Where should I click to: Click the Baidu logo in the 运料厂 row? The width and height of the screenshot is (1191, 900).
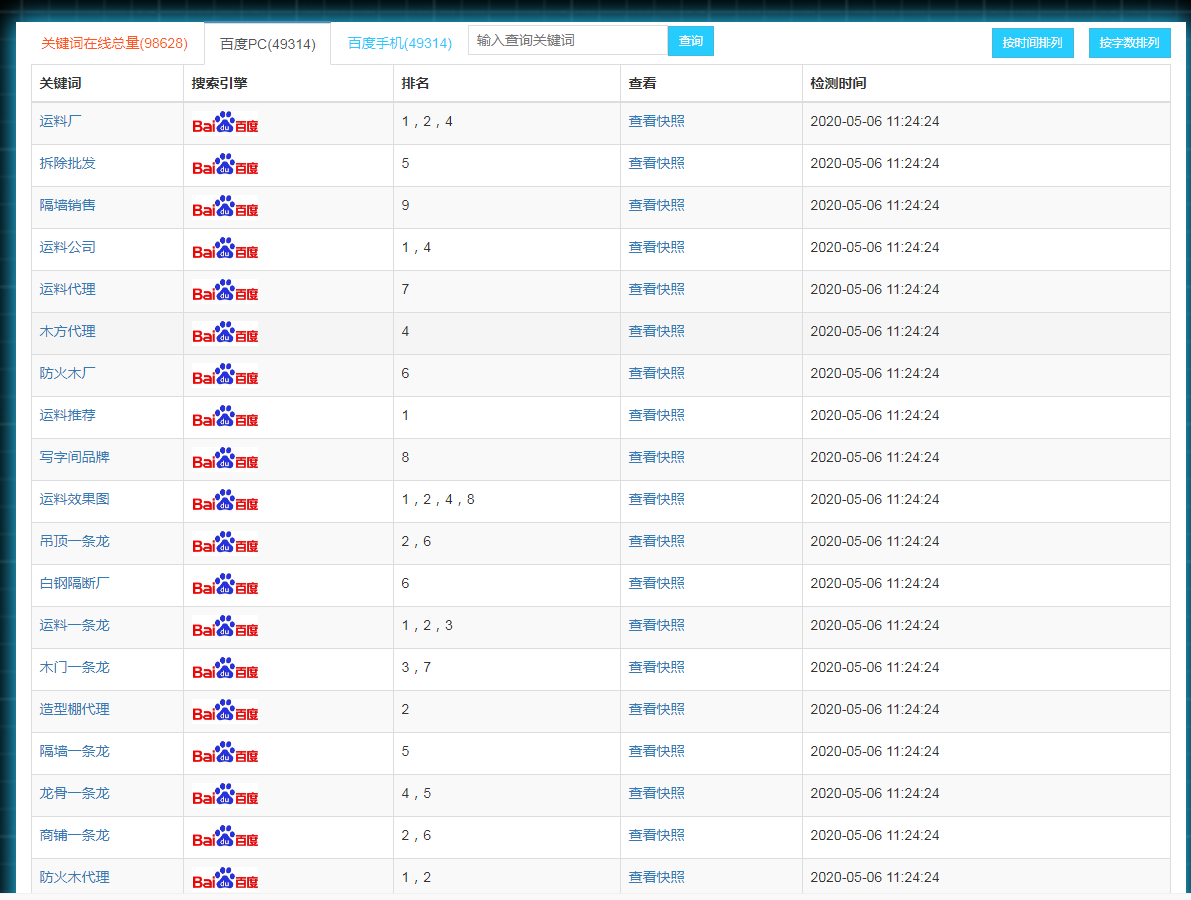[x=225, y=123]
